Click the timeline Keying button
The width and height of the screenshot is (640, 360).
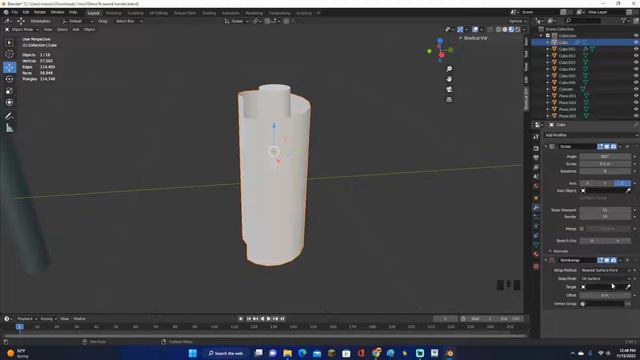point(48,319)
